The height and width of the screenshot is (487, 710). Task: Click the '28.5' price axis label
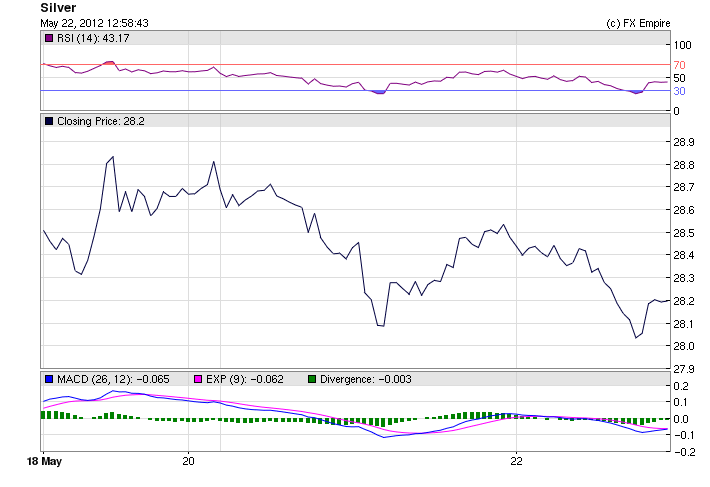[x=684, y=233]
